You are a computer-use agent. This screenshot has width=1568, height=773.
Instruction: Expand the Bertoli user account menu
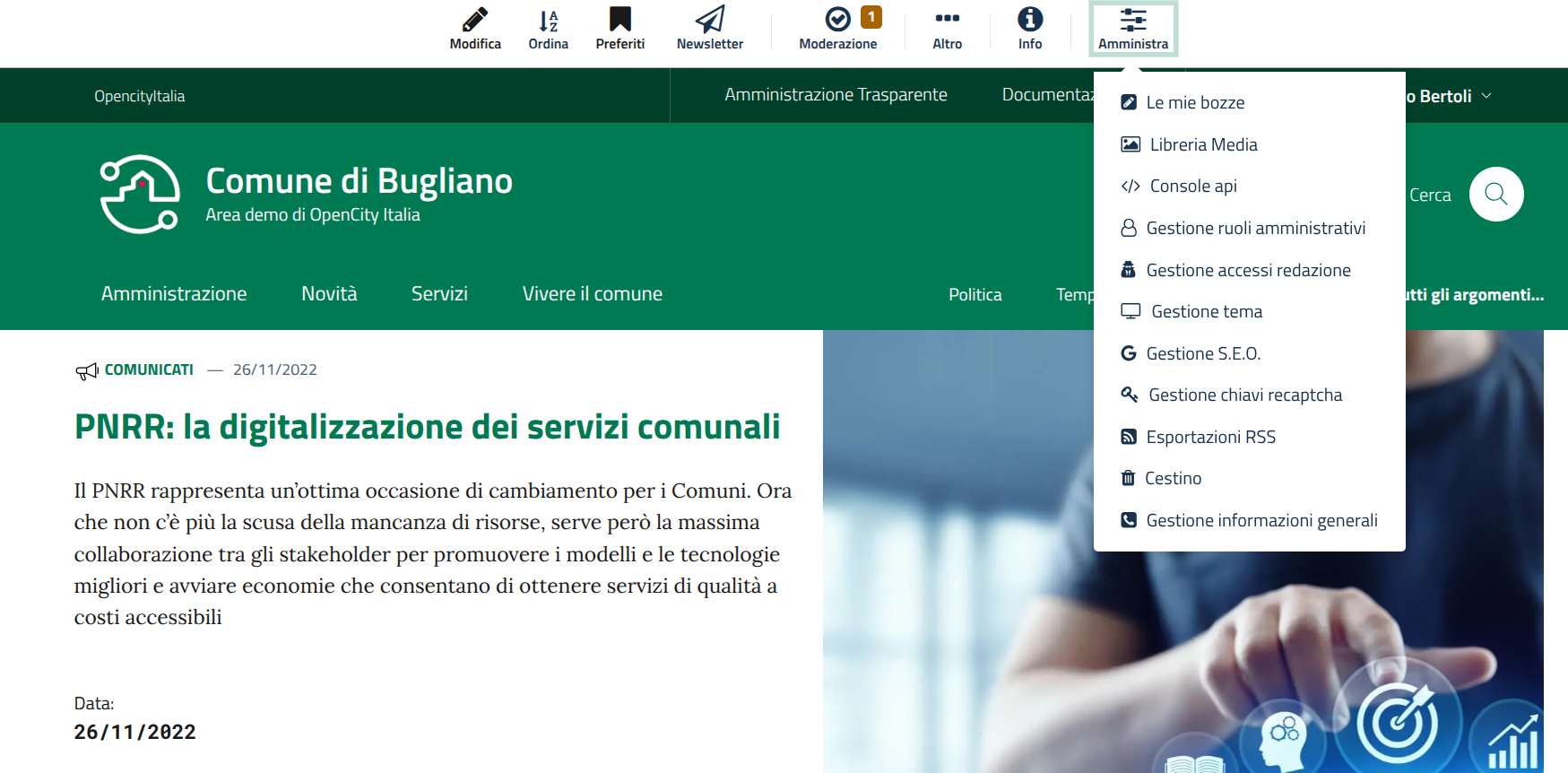pos(1447,96)
